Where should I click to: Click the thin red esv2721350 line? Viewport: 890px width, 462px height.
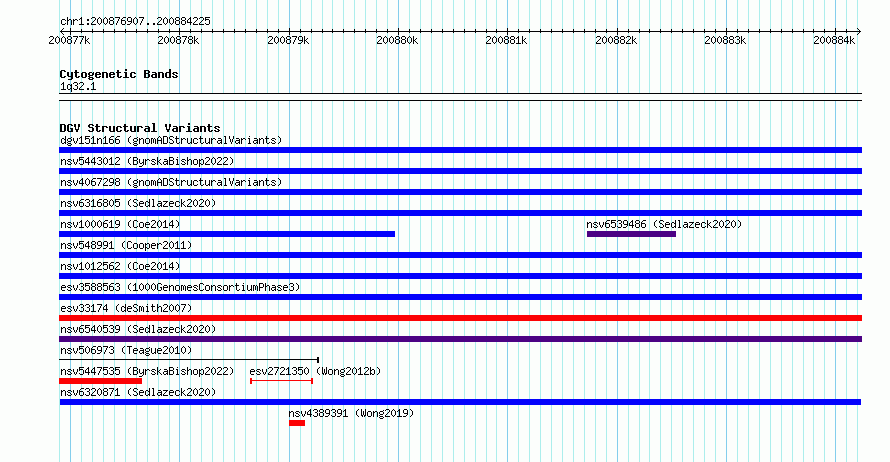(x=282, y=381)
